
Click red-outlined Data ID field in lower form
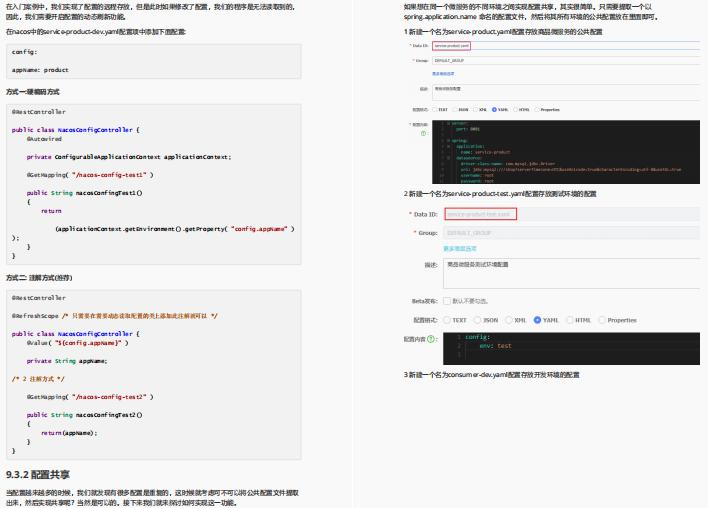coord(480,214)
